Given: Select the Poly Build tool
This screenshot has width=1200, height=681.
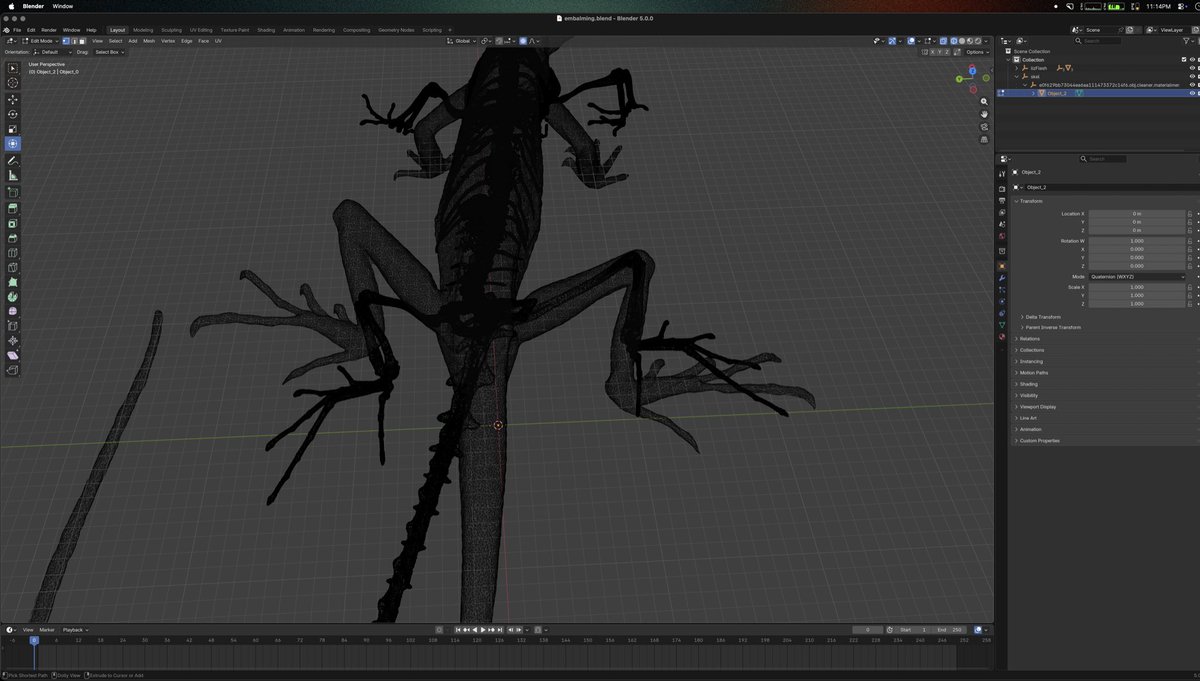Looking at the screenshot, I should click(13, 282).
